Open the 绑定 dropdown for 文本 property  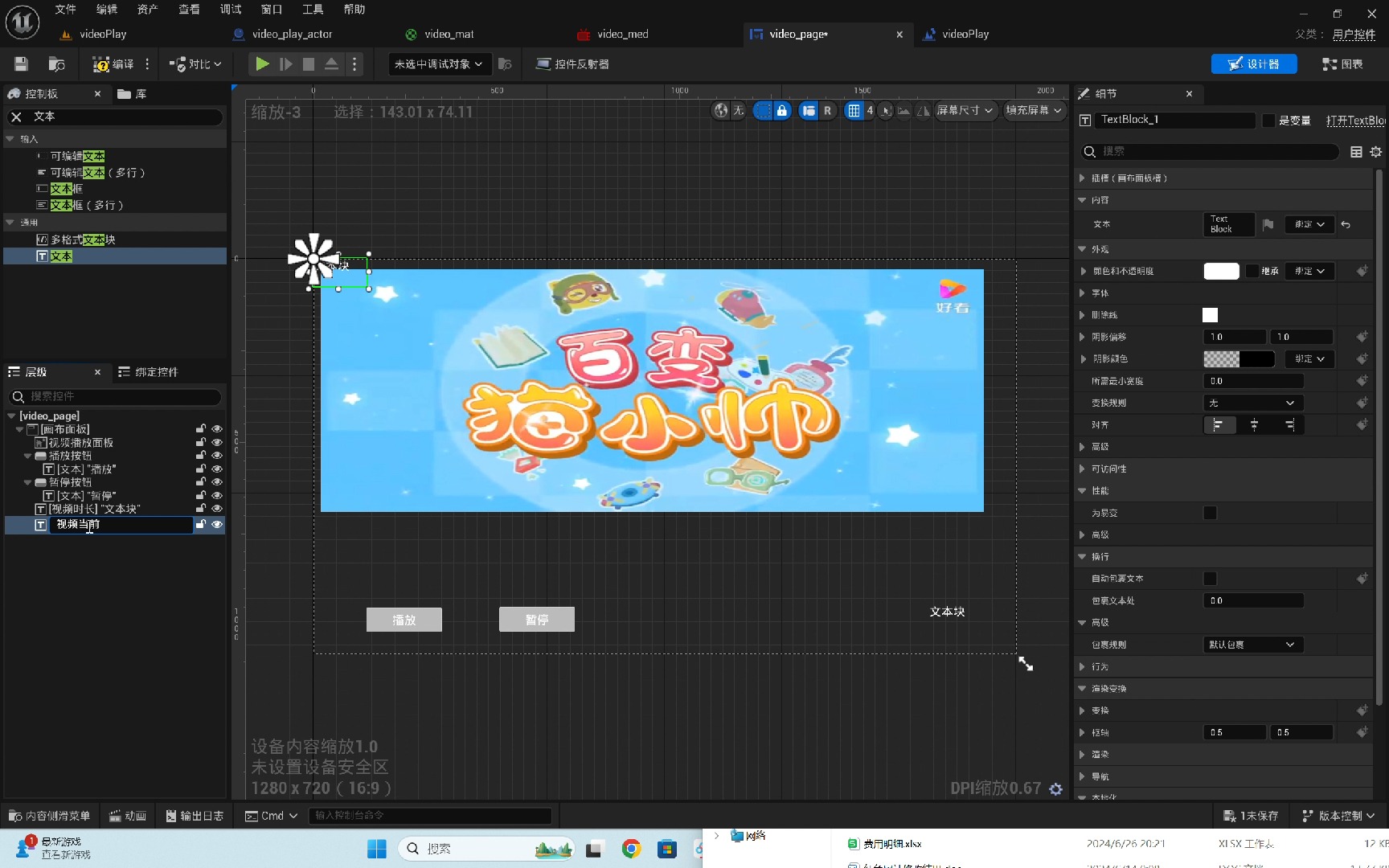coord(1309,225)
